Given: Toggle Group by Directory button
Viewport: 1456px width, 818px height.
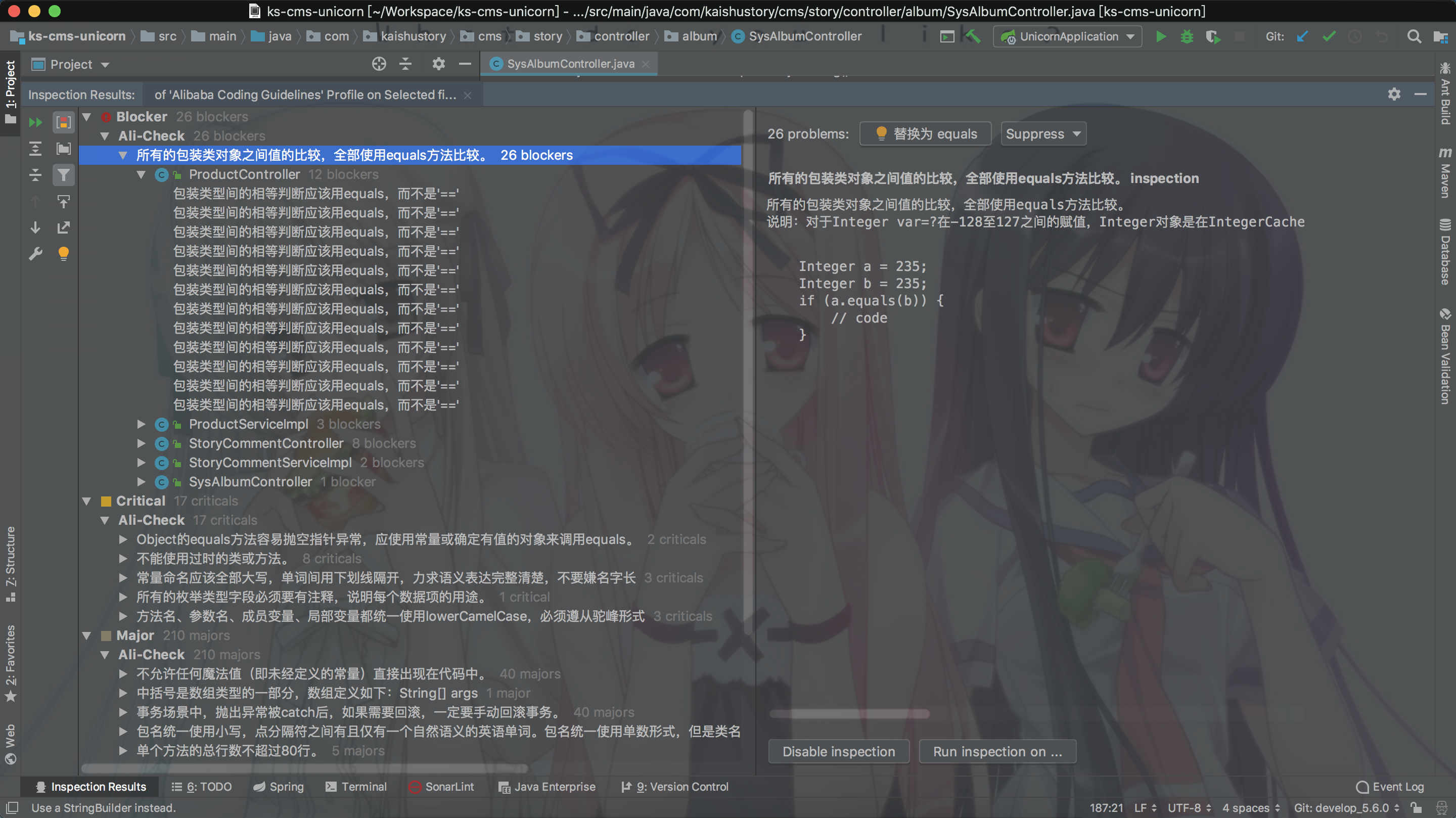Looking at the screenshot, I should coord(63,149).
